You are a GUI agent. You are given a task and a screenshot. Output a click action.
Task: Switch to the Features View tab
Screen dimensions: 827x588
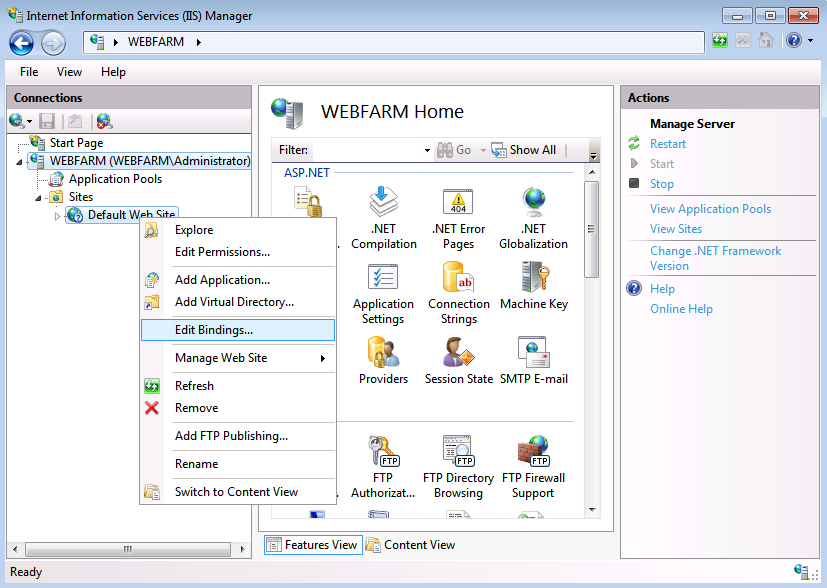click(x=313, y=545)
